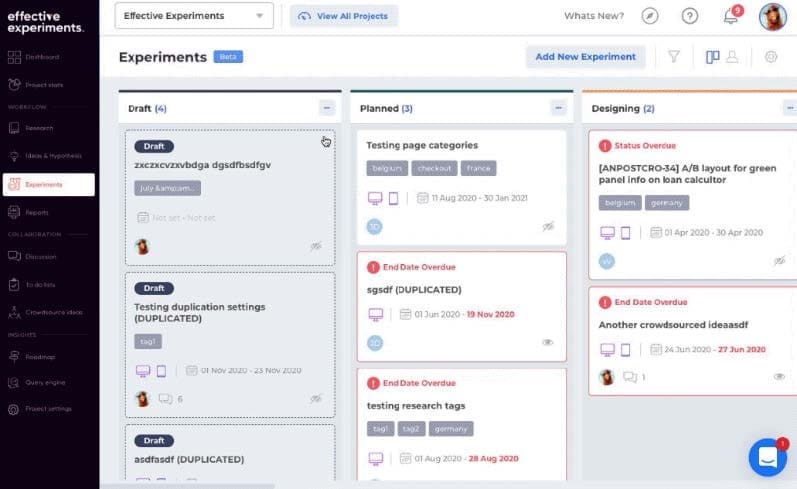Open testing research tags experiment
Viewport: 797px width, 489px height.
416,406
